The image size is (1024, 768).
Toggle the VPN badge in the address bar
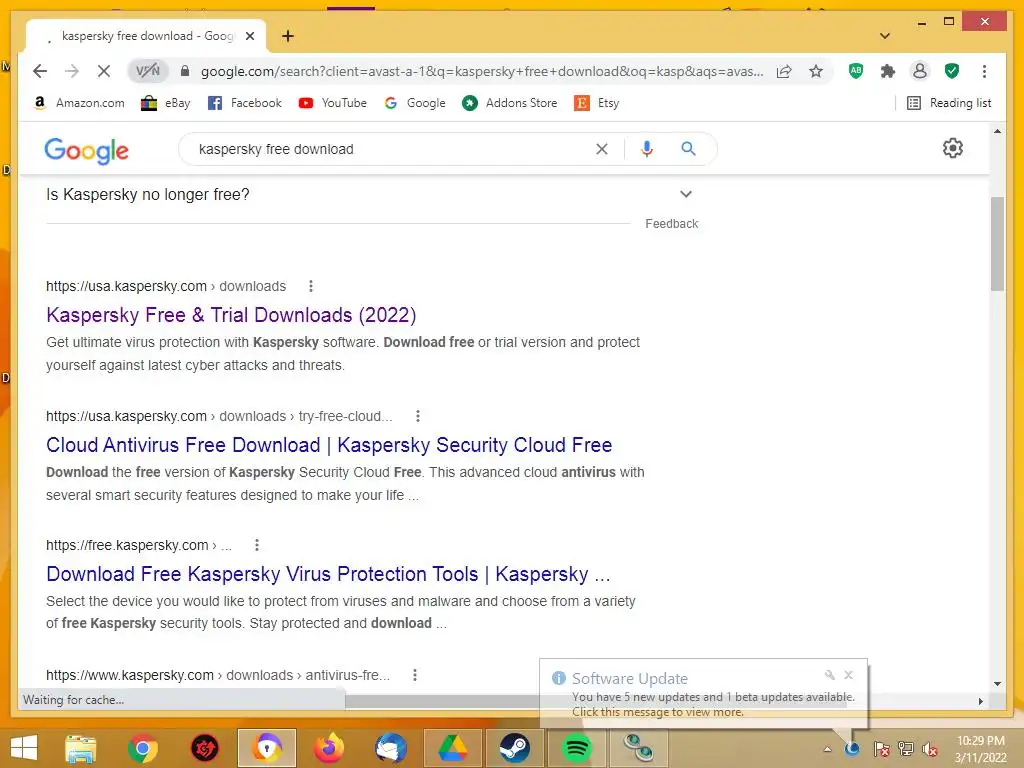click(148, 71)
